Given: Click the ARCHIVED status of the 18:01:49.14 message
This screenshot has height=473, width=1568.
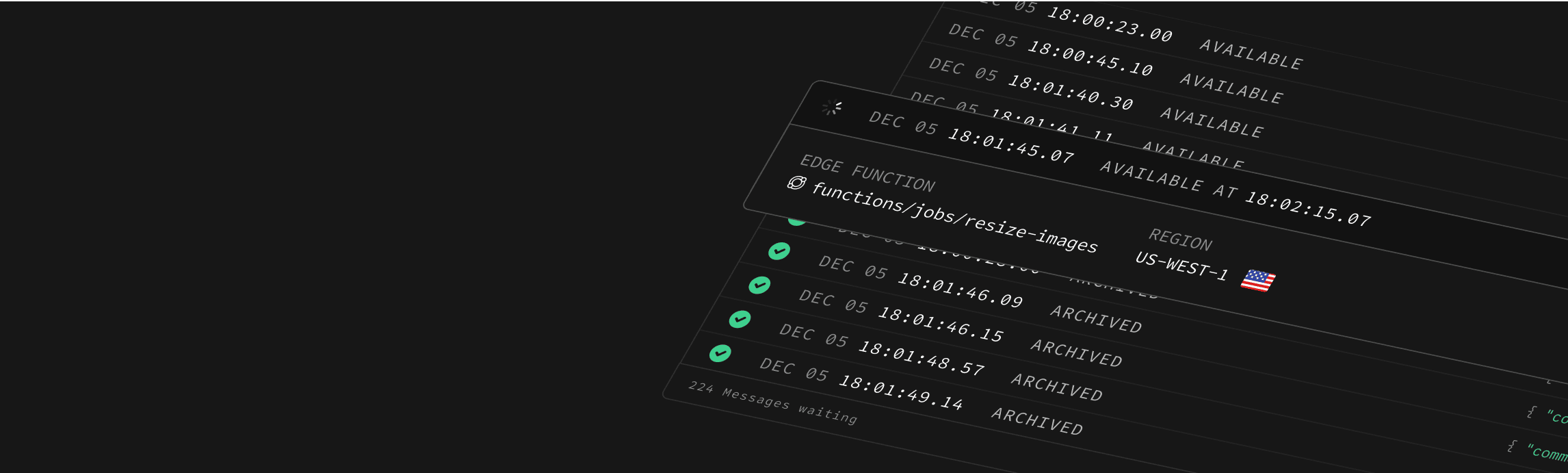Looking at the screenshot, I should (x=1037, y=421).
